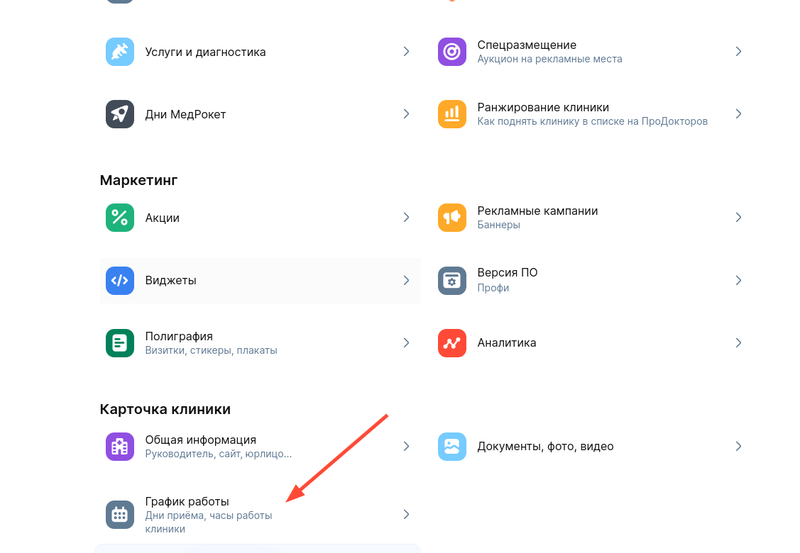Expand the Услуги и диагностика chevron arrow
800x553 pixels.
click(x=406, y=51)
